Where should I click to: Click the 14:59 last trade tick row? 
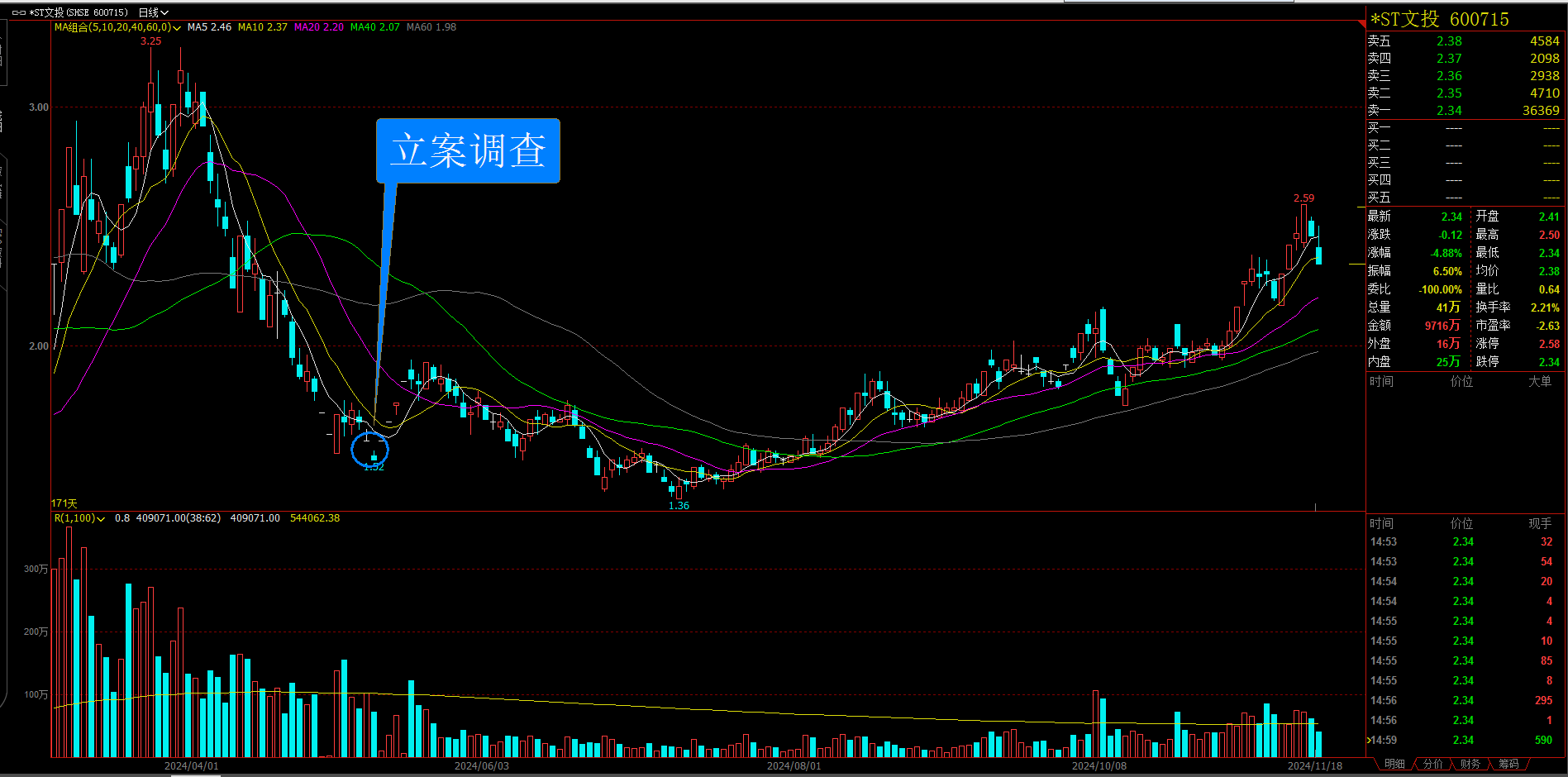click(x=1463, y=740)
